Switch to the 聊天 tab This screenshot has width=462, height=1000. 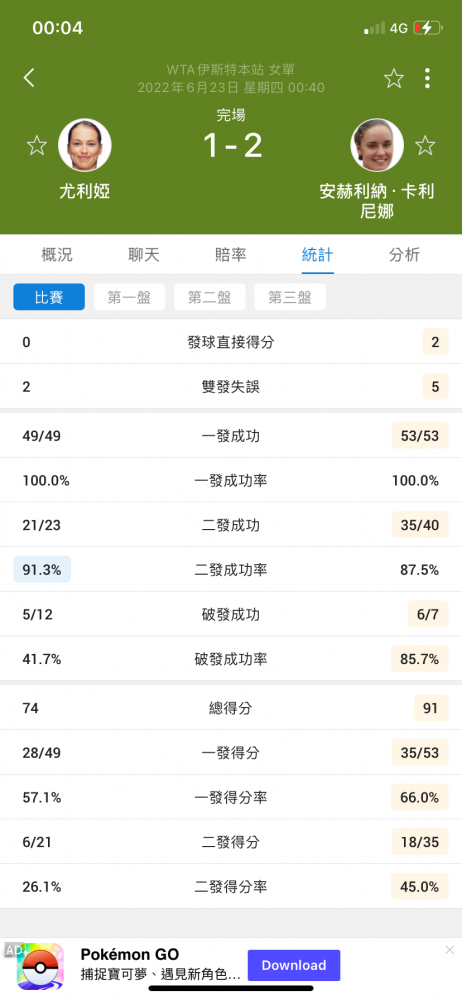click(144, 255)
